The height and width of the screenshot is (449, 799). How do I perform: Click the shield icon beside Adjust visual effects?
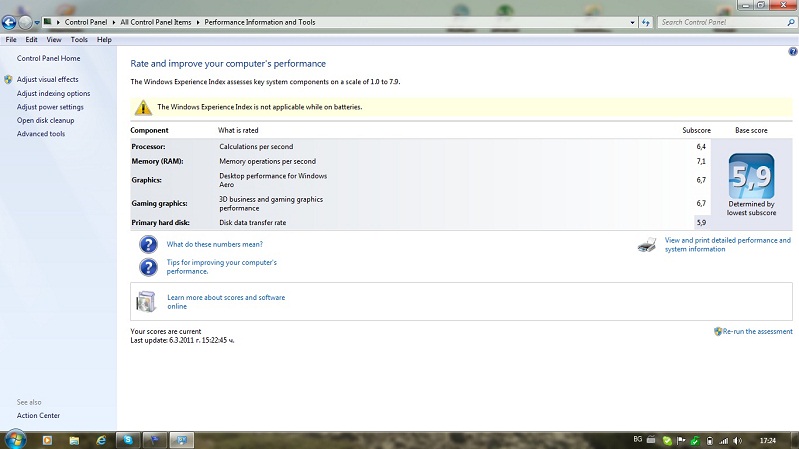(8, 79)
